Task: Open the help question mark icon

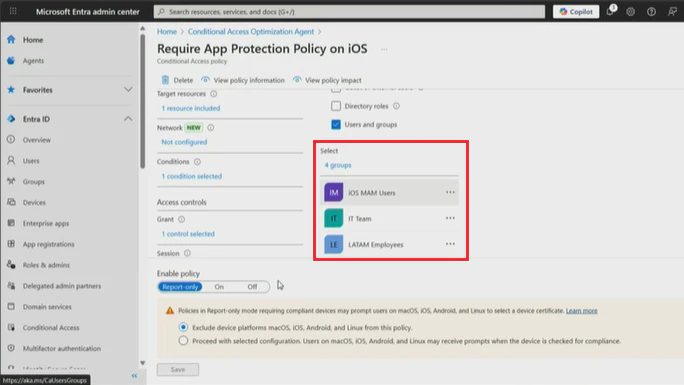Action: (651, 12)
